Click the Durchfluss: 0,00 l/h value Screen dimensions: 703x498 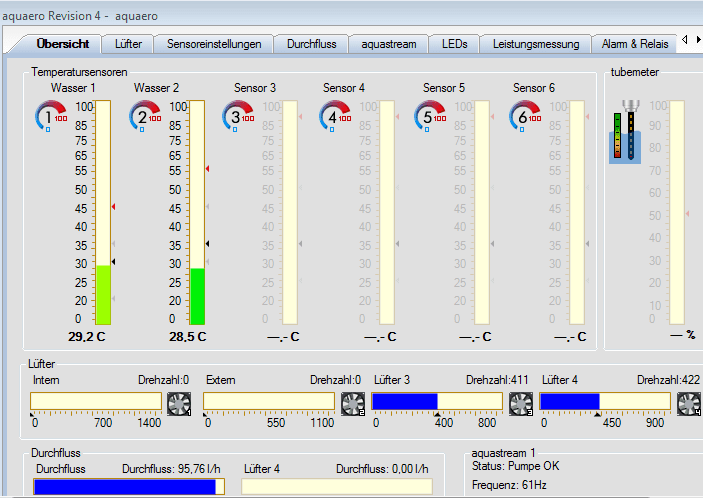pos(382,469)
